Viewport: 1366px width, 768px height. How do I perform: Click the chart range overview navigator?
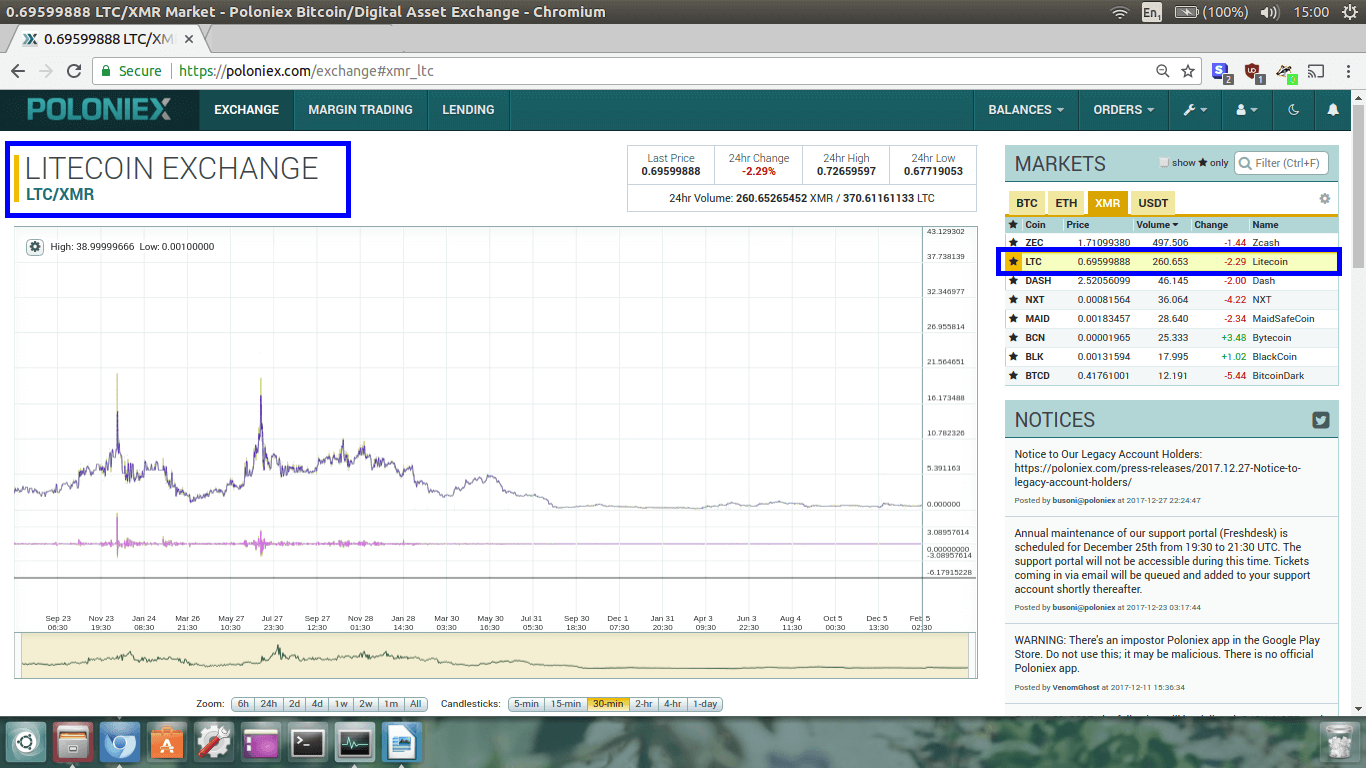[494, 655]
